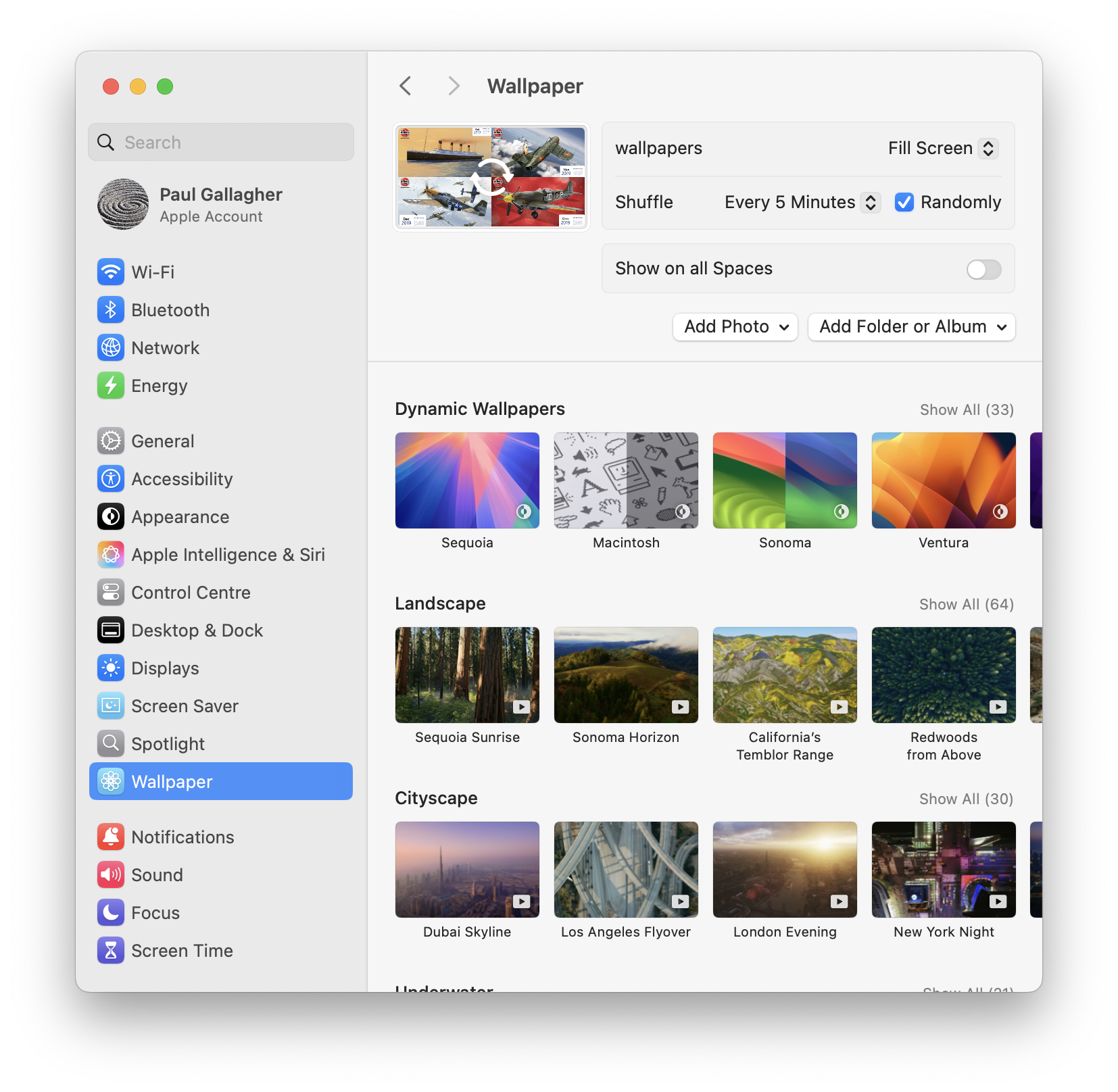
Task: Click the Wallpaper flower icon
Action: tap(111, 781)
